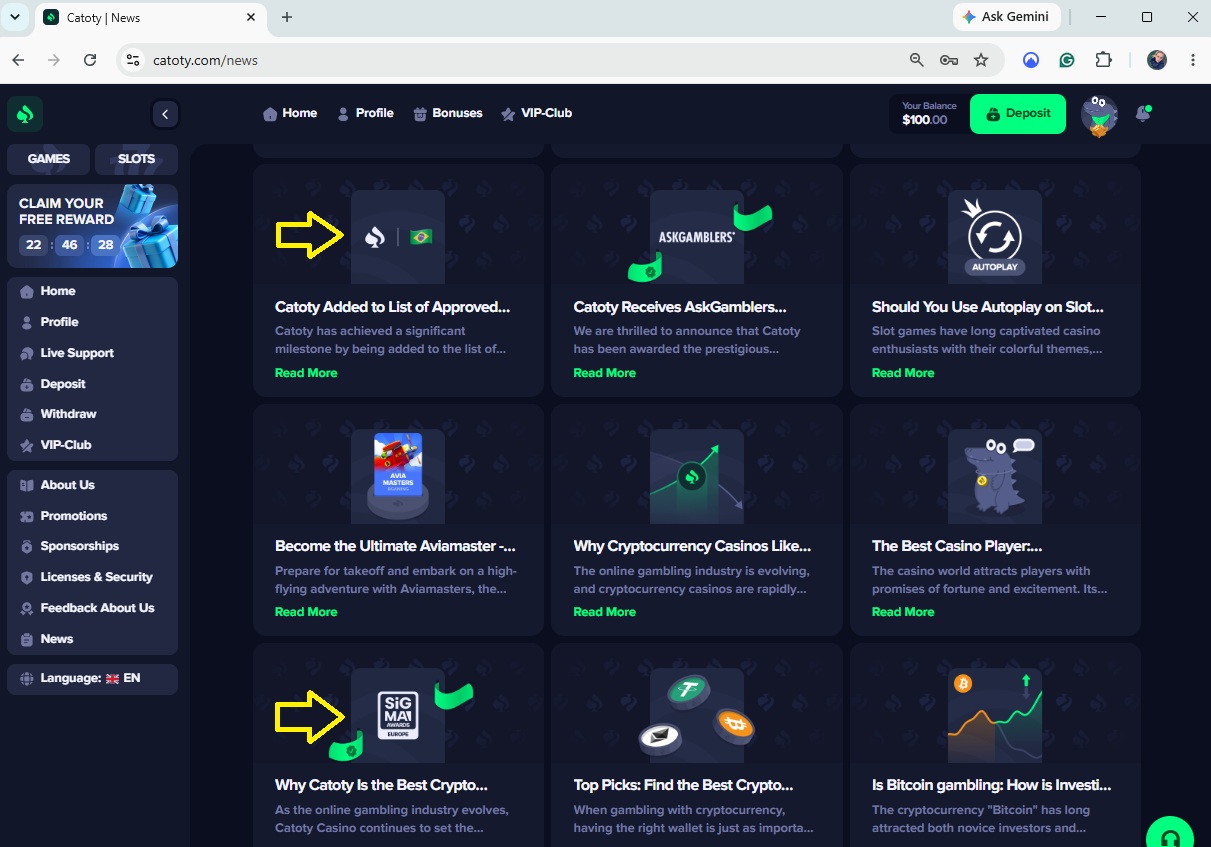This screenshot has width=1211, height=847.
Task: Open the Grammarly extension icon
Action: click(1067, 60)
